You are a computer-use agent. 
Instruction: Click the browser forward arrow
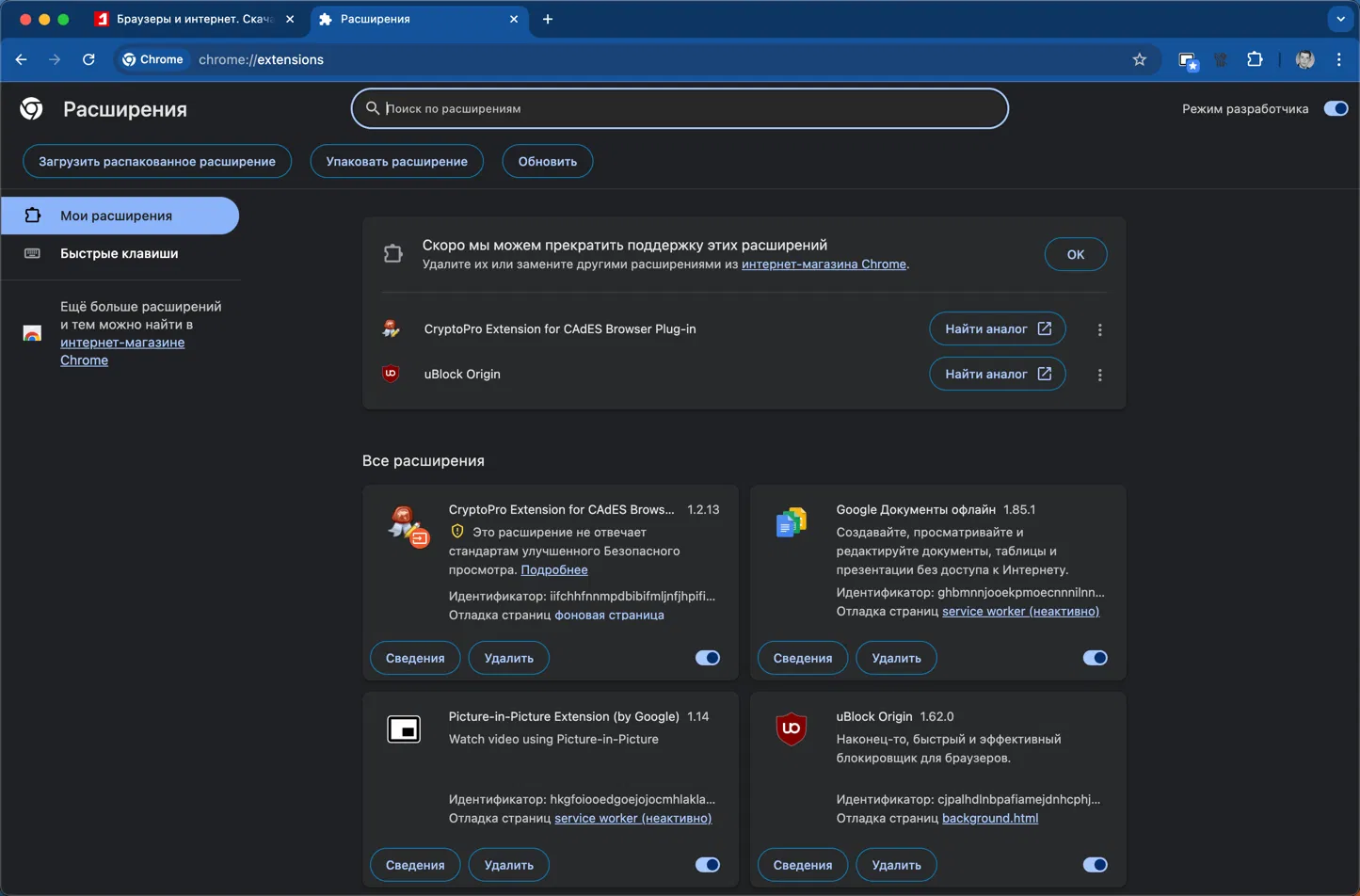pyautogui.click(x=55, y=59)
